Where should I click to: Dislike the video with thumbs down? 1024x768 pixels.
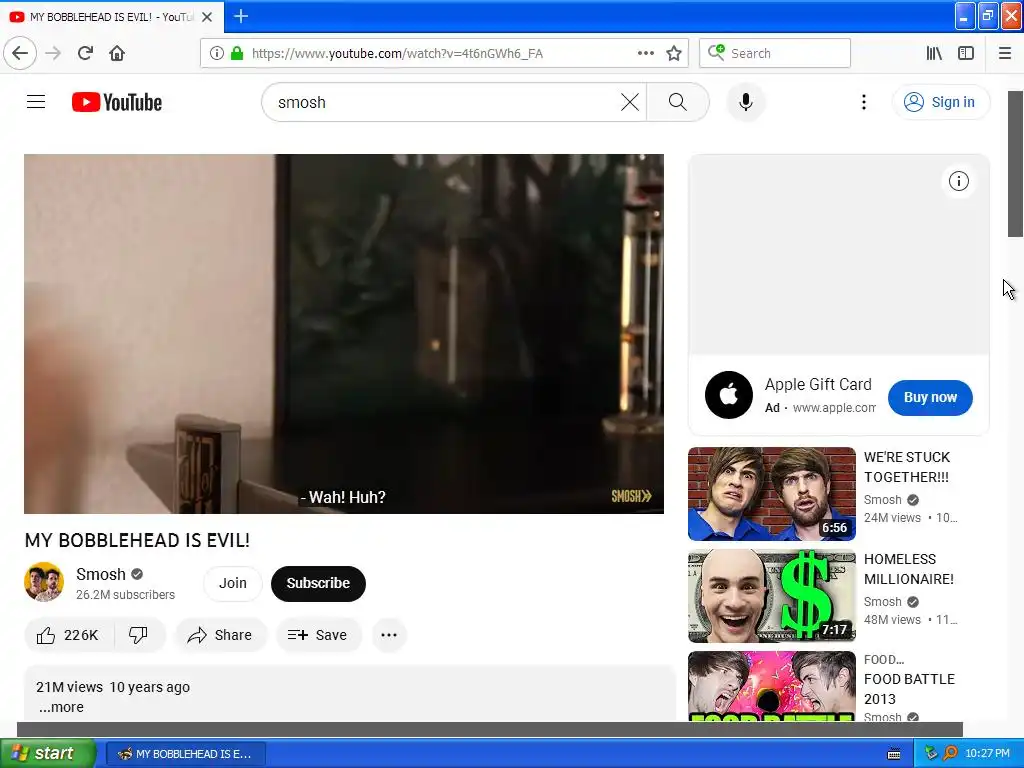138,635
